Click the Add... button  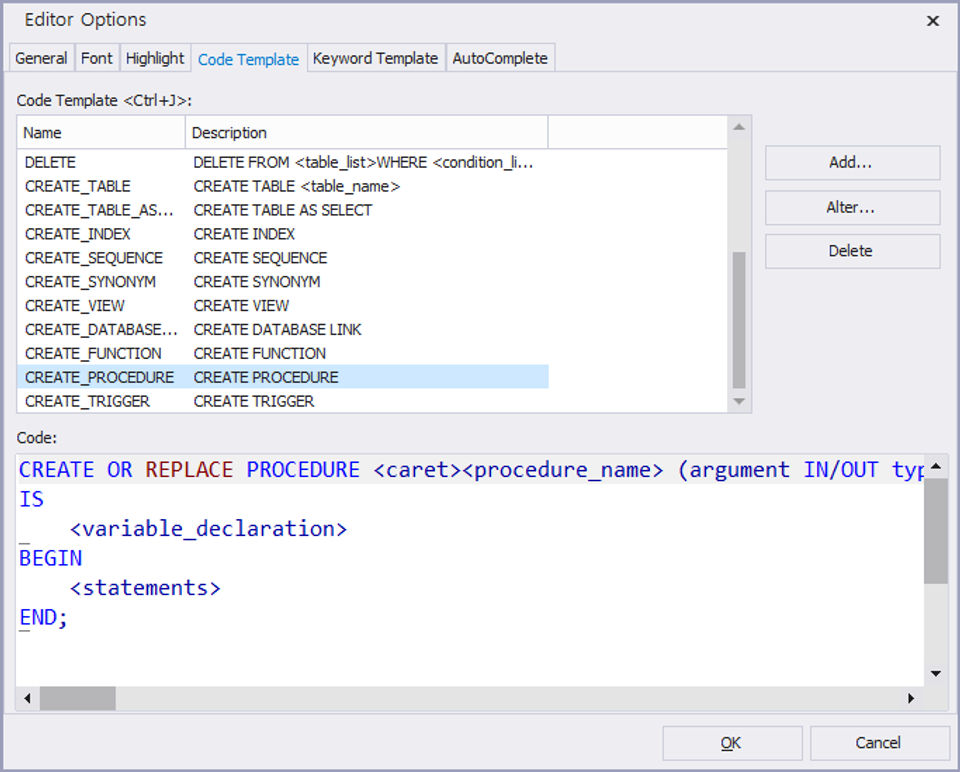pos(852,163)
